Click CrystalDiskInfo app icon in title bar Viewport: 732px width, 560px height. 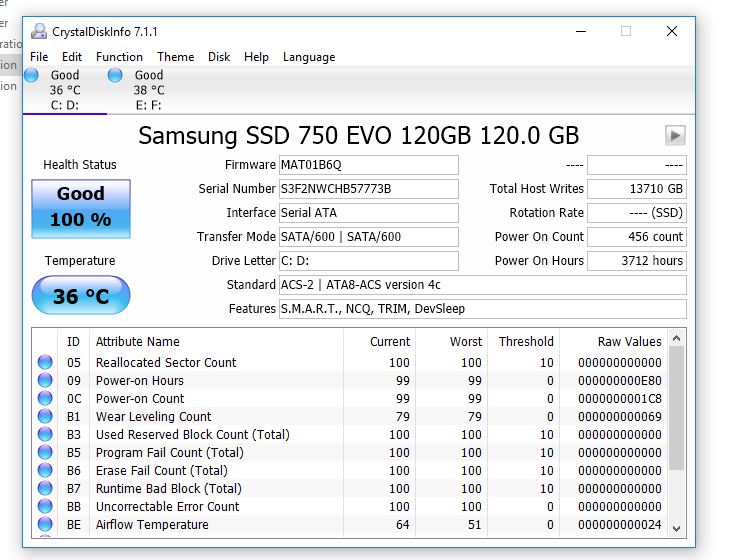tap(39, 31)
